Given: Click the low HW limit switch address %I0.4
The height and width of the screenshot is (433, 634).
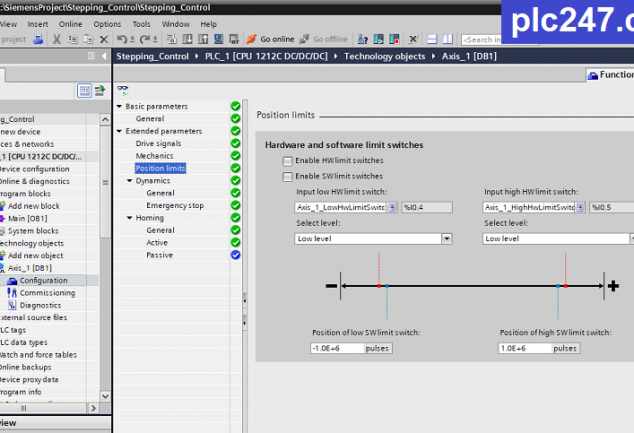Looking at the screenshot, I should pos(427,207).
